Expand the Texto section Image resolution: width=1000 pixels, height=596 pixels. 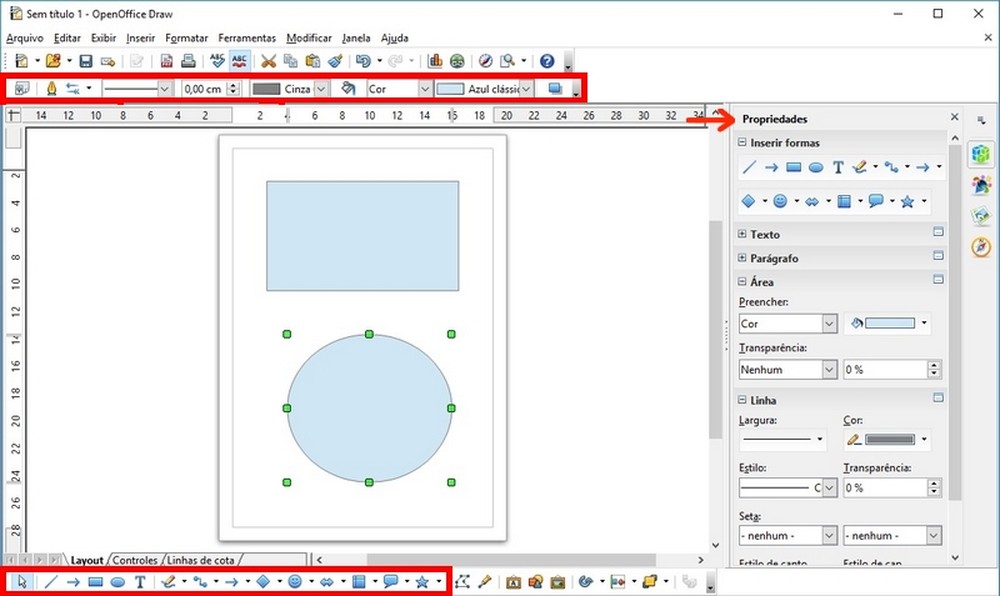click(x=742, y=234)
